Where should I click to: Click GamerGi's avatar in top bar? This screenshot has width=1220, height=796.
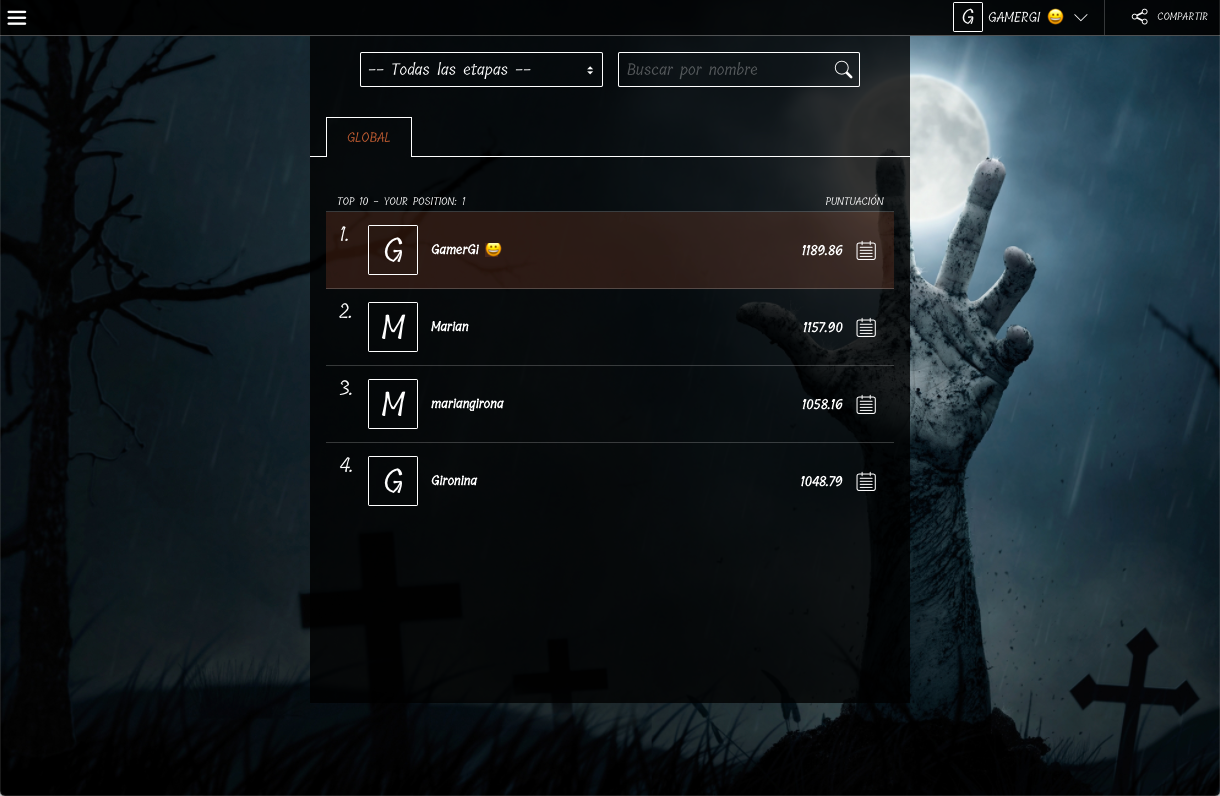click(x=967, y=17)
